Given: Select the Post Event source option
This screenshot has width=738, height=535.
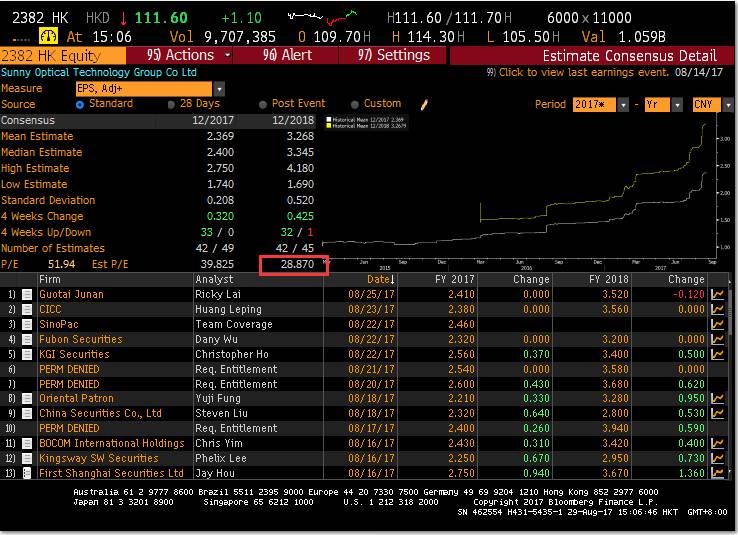Looking at the screenshot, I should [263, 104].
